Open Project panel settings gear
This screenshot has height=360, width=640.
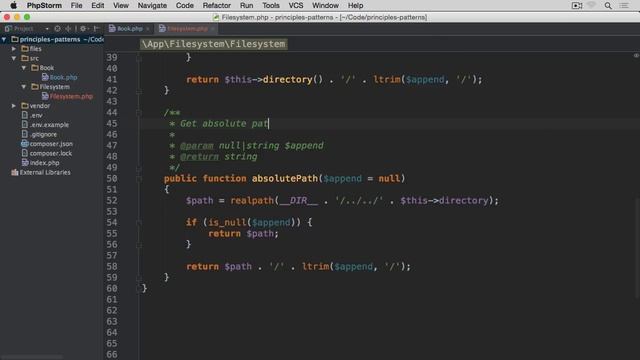point(83,29)
